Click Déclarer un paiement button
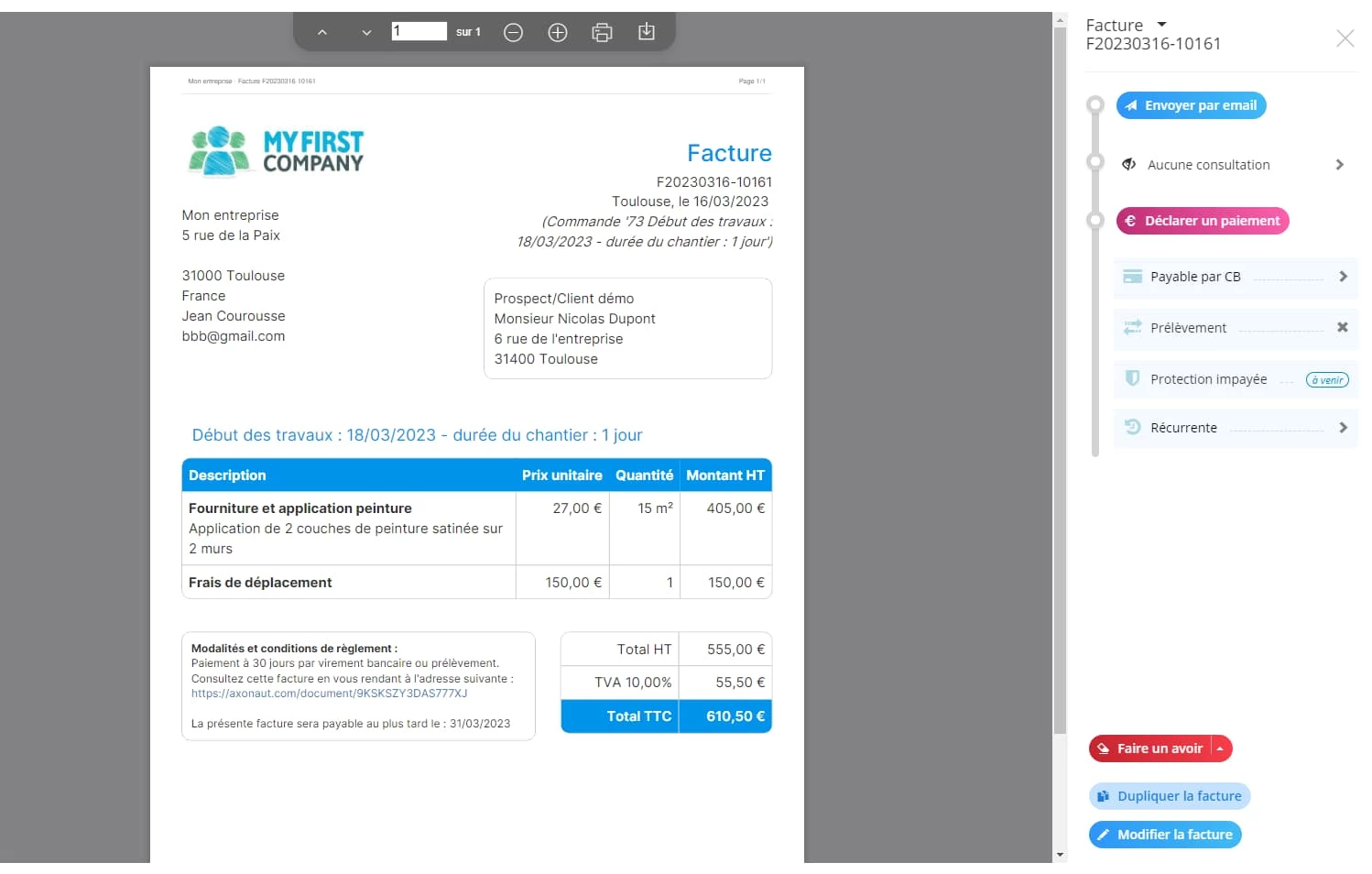Viewport: 1372px width, 874px height. coord(1202,222)
